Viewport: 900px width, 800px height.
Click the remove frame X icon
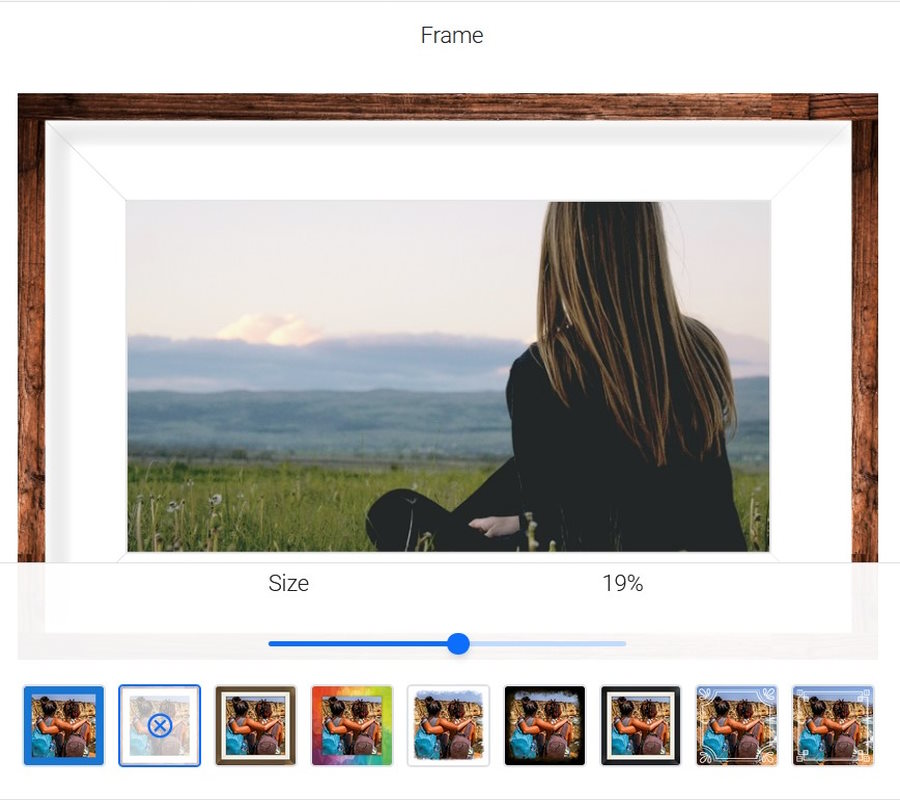point(160,725)
